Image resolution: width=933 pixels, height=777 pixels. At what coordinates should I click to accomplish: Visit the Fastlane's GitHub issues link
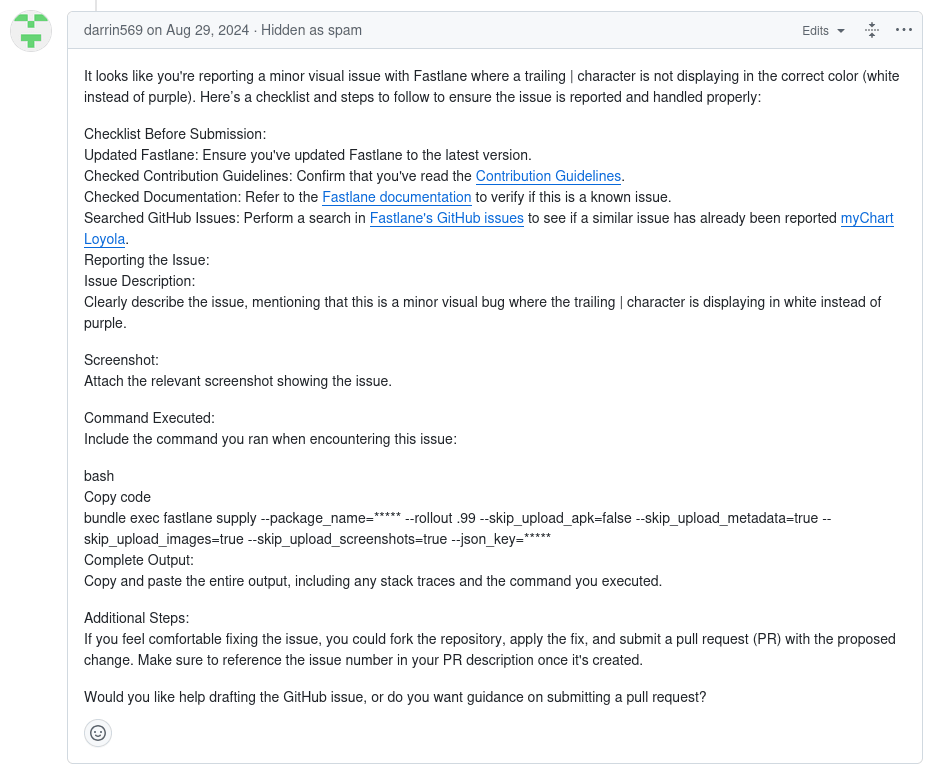coord(446,218)
